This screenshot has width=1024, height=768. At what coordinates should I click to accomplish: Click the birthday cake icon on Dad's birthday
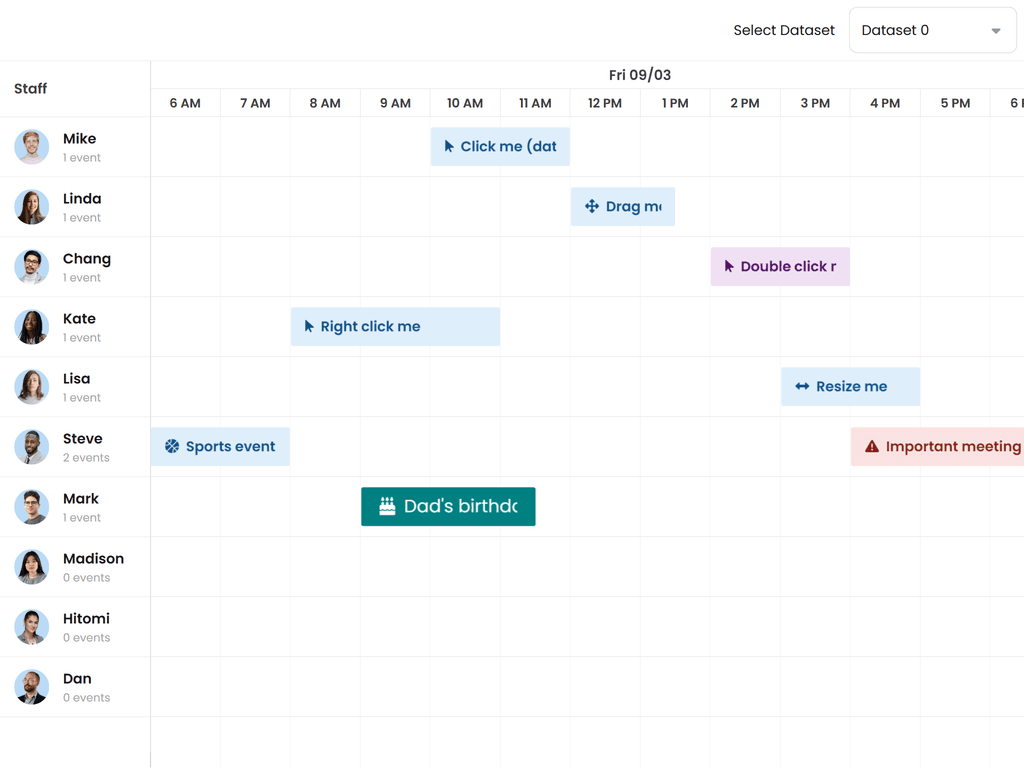pos(387,506)
